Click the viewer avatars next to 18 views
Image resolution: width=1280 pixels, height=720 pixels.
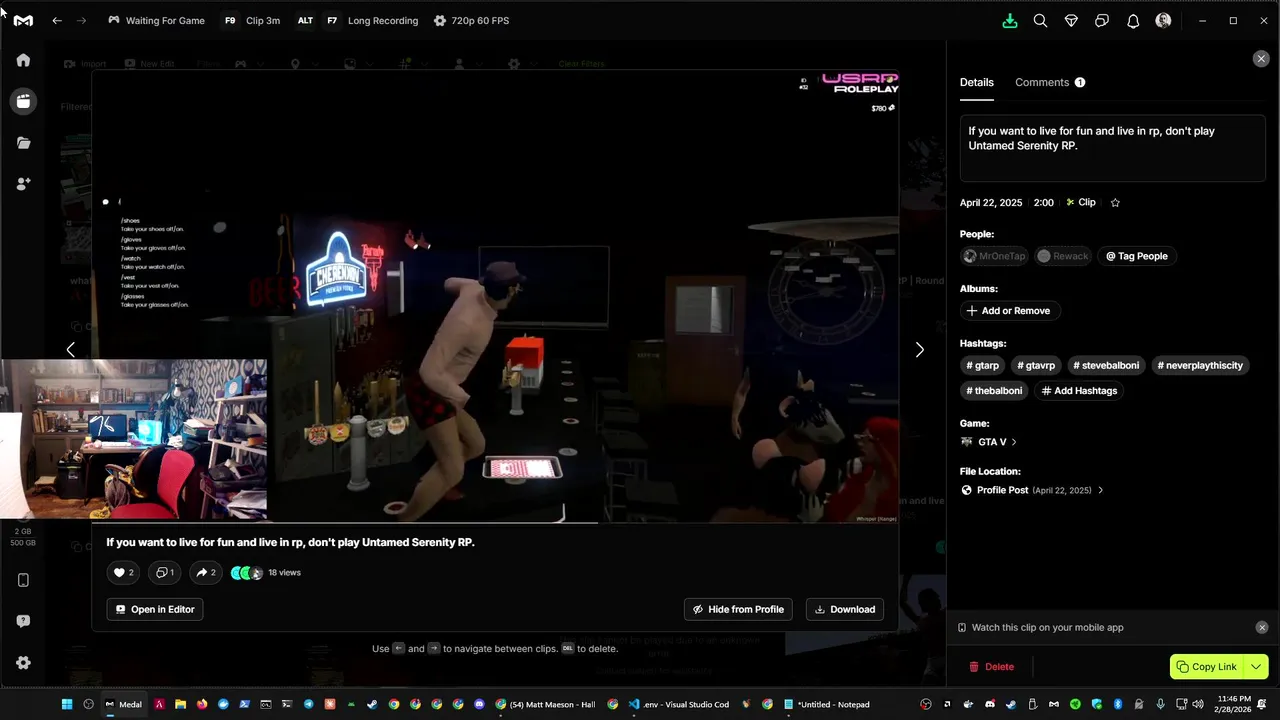coord(247,573)
